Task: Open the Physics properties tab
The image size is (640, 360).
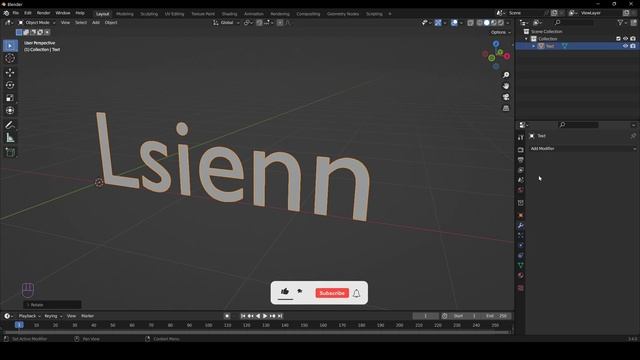Action: tap(520, 245)
